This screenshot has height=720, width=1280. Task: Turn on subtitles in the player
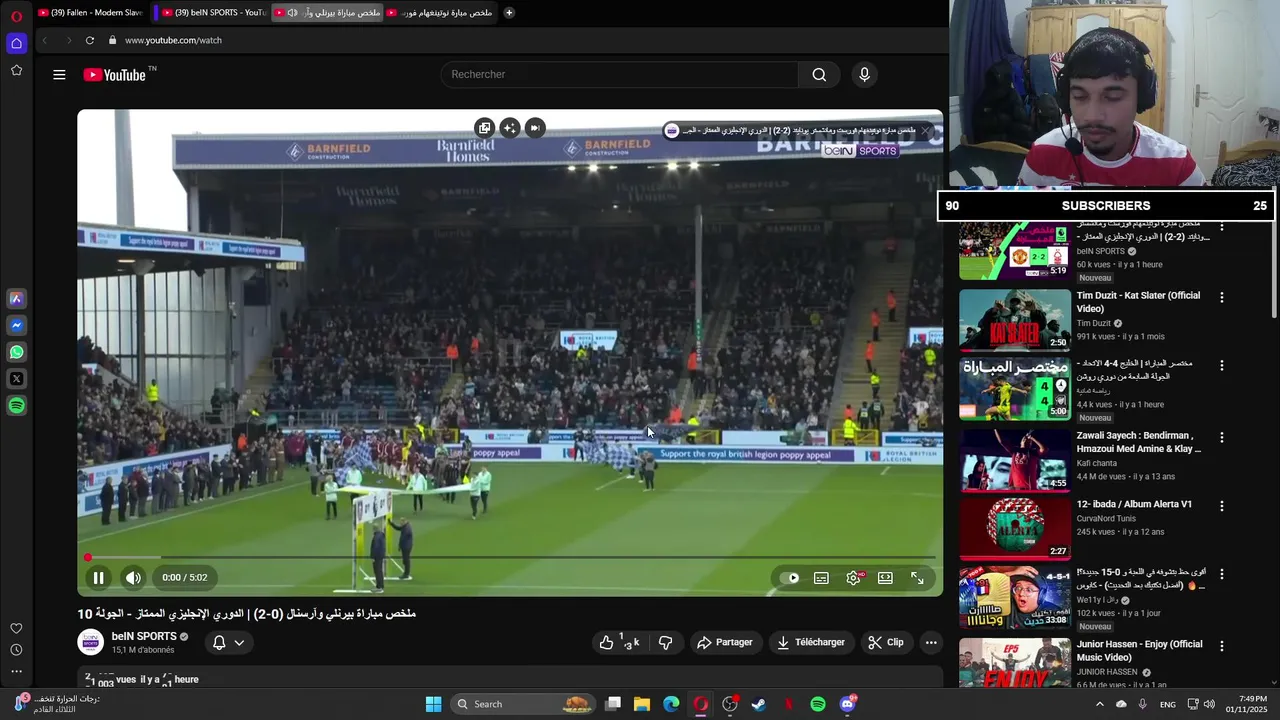coord(821,578)
